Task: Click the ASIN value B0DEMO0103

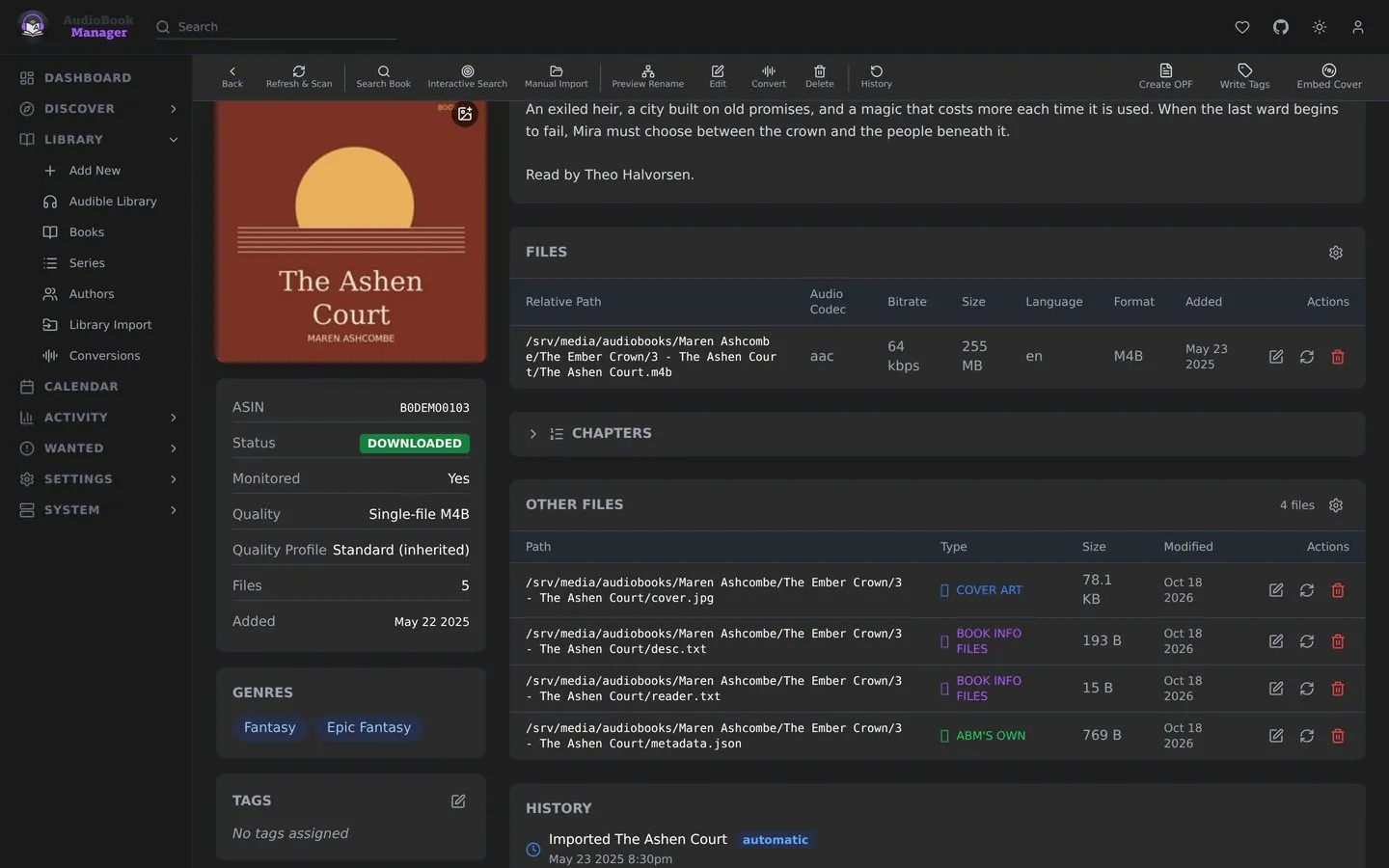Action: 434,408
